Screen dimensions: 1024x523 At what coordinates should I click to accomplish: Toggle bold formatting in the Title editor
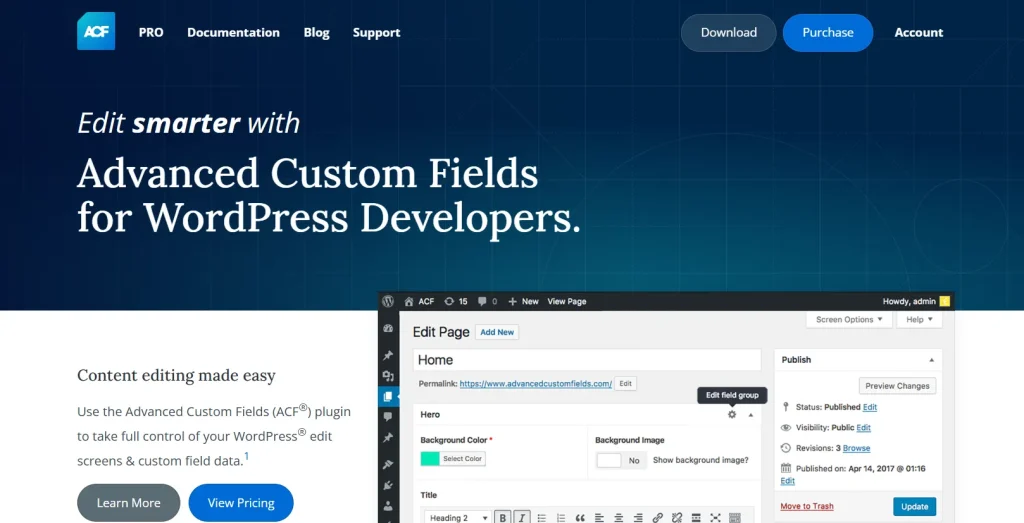[x=502, y=518]
